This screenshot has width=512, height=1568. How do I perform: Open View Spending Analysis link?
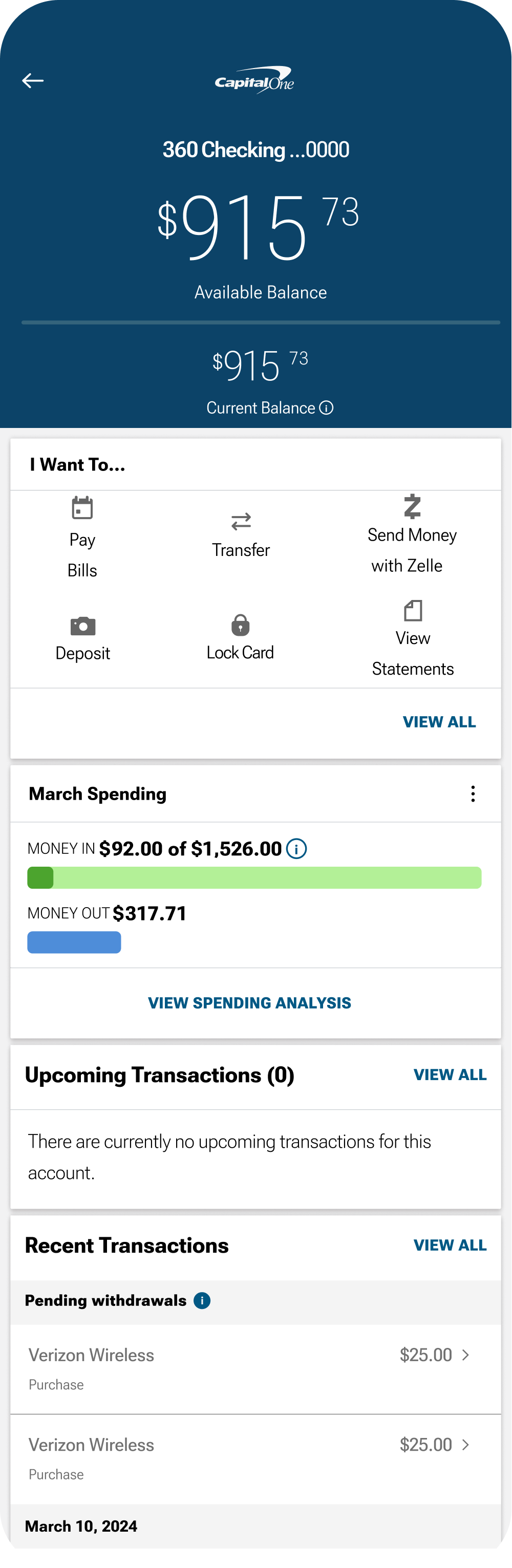[250, 1003]
